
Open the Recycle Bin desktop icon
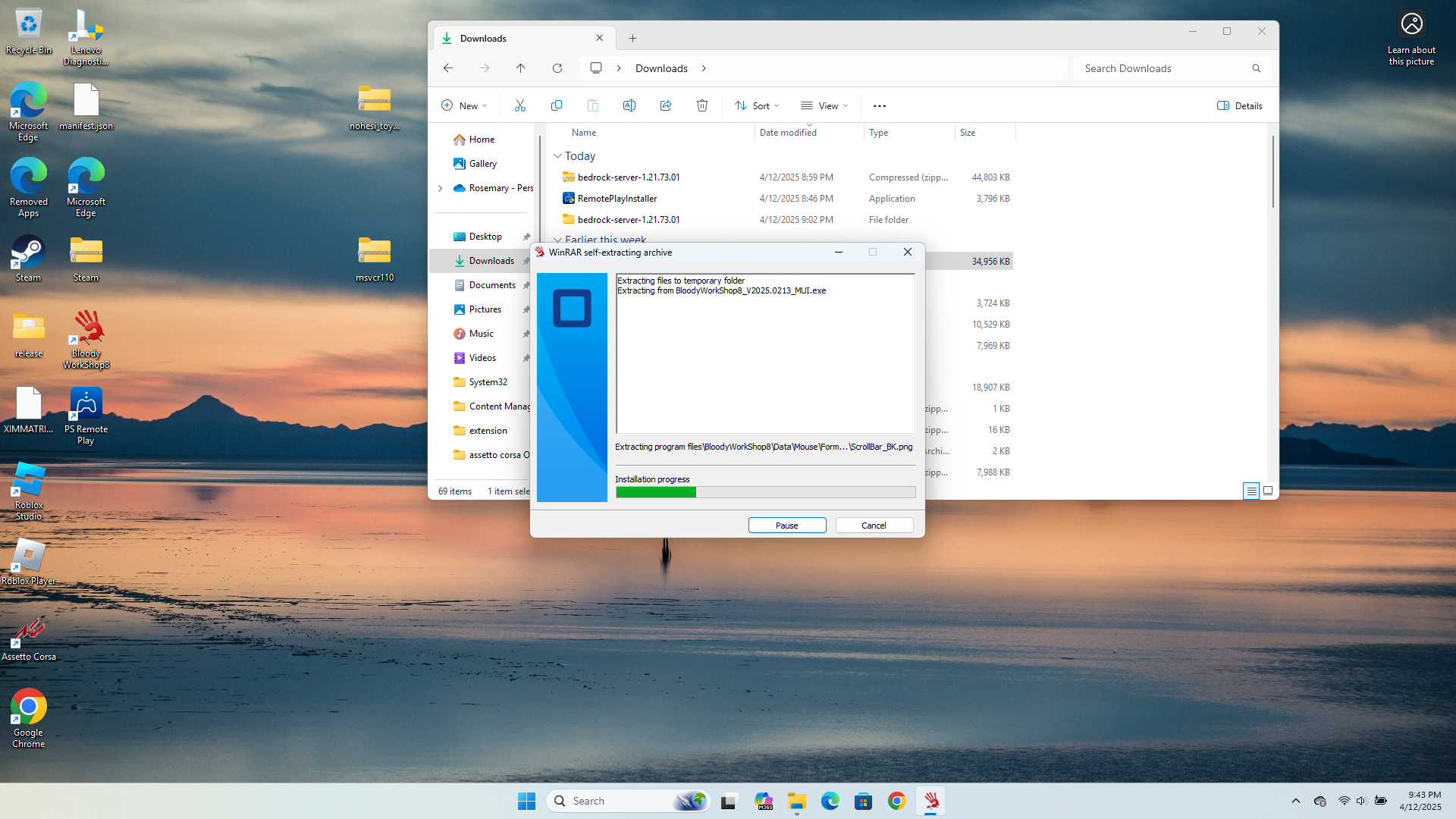pos(29,32)
